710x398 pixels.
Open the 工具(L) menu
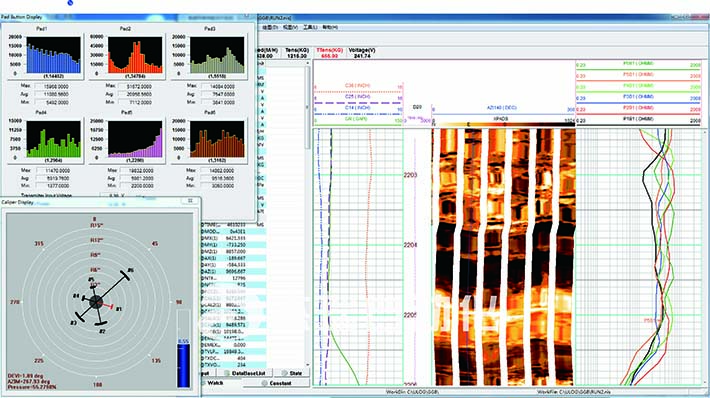310,28
